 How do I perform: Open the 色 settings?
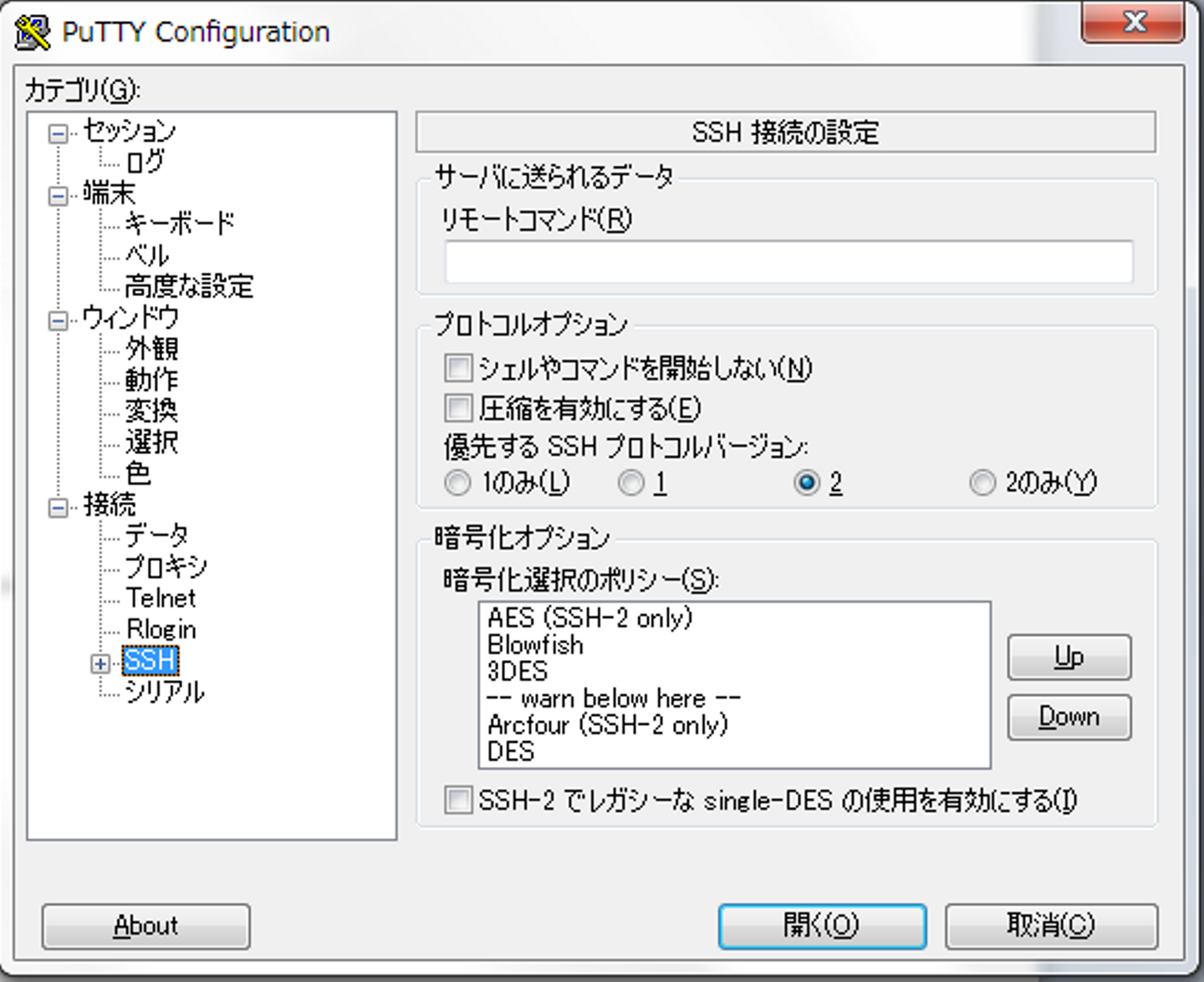click(138, 473)
